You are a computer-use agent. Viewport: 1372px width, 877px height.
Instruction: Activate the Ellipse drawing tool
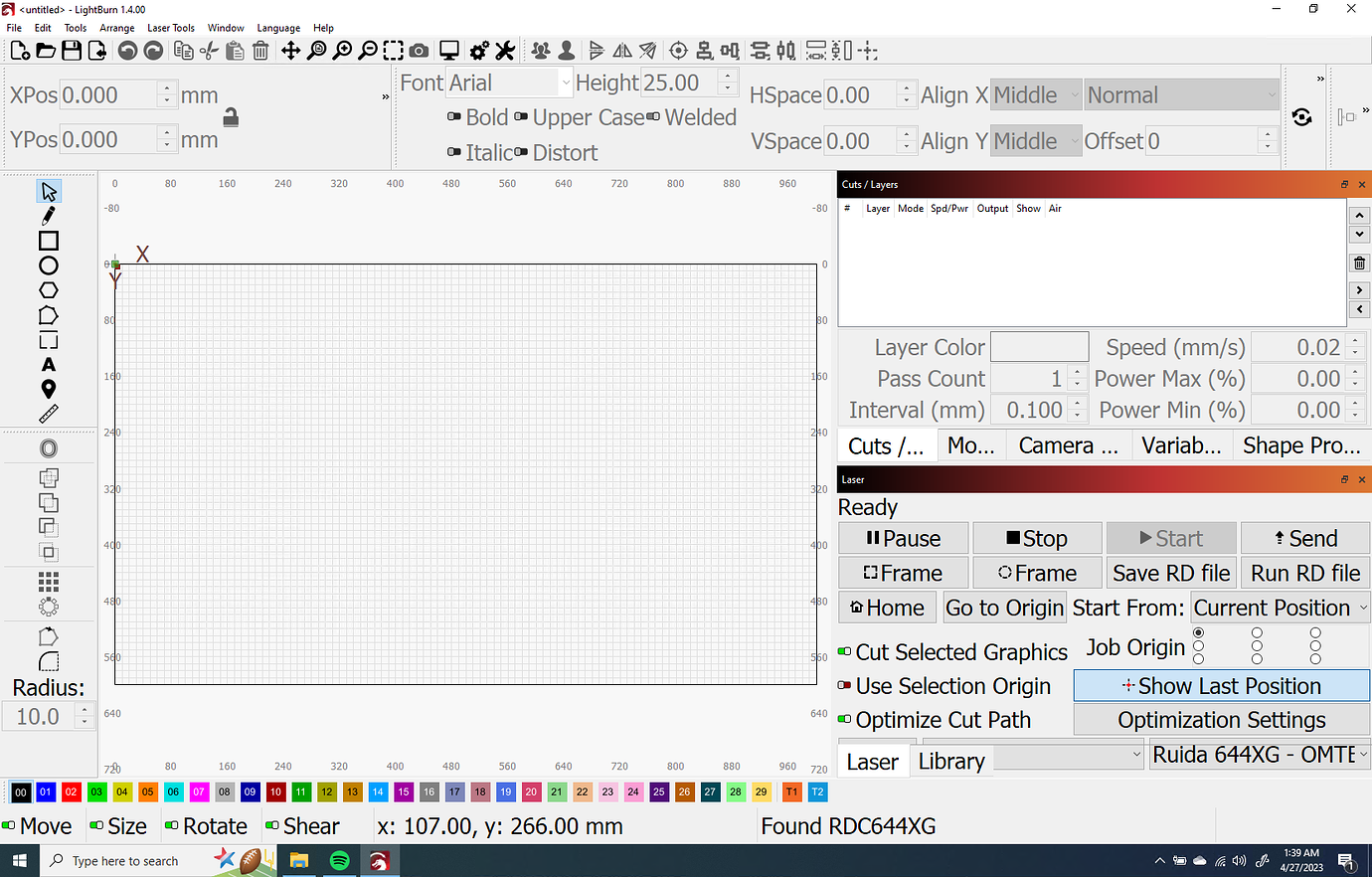pyautogui.click(x=48, y=265)
